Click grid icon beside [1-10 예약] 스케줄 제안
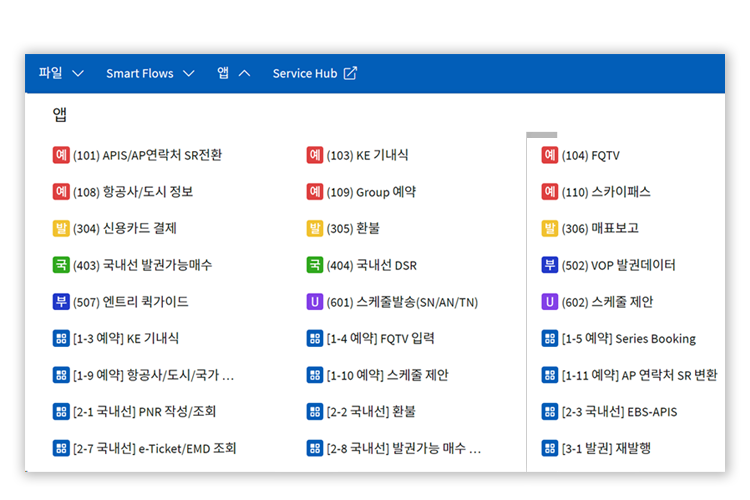This screenshot has width=750, height=500. (315, 375)
